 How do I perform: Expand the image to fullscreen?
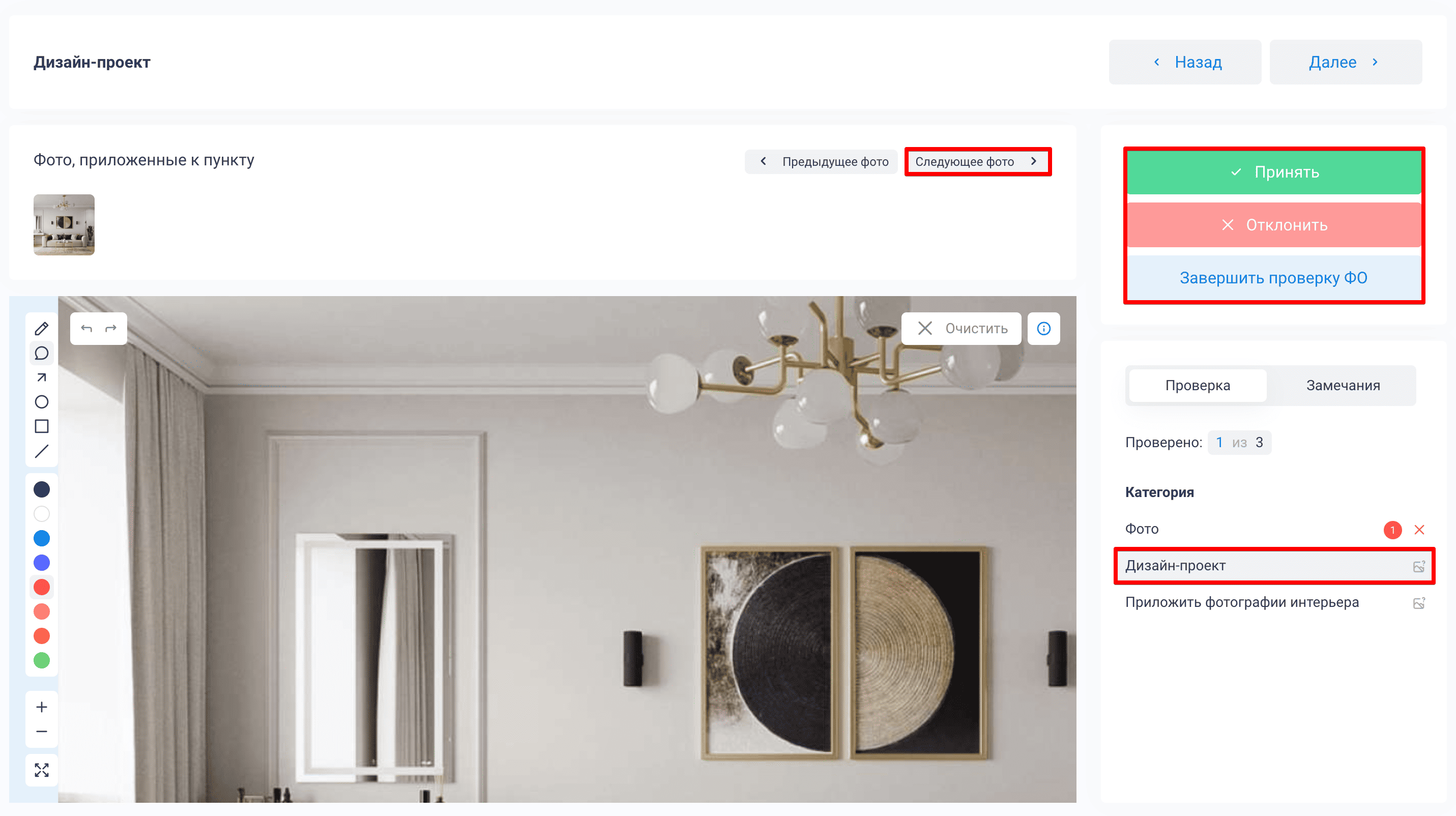click(x=41, y=770)
